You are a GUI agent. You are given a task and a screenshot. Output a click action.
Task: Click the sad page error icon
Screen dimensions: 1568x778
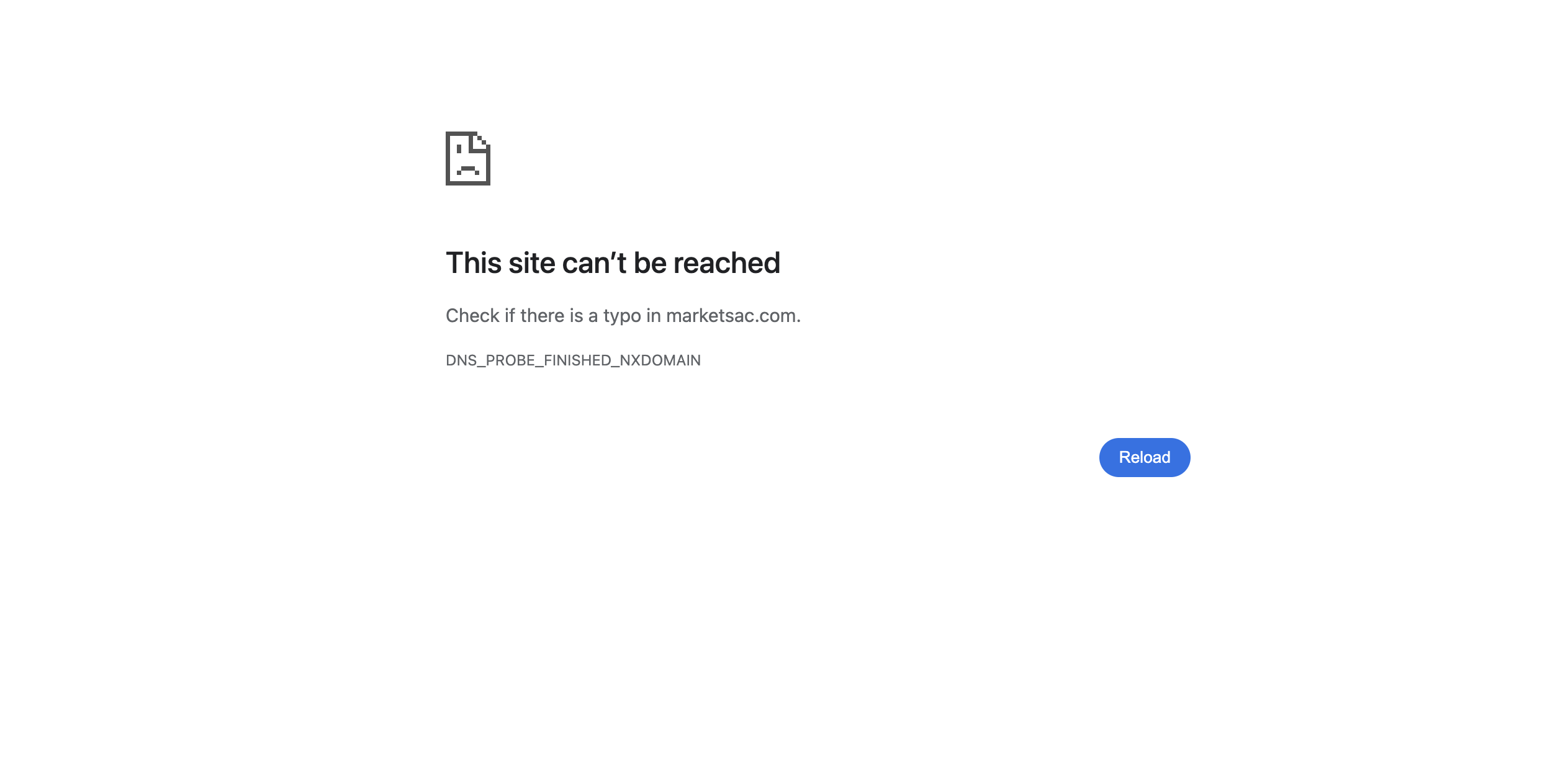point(467,158)
